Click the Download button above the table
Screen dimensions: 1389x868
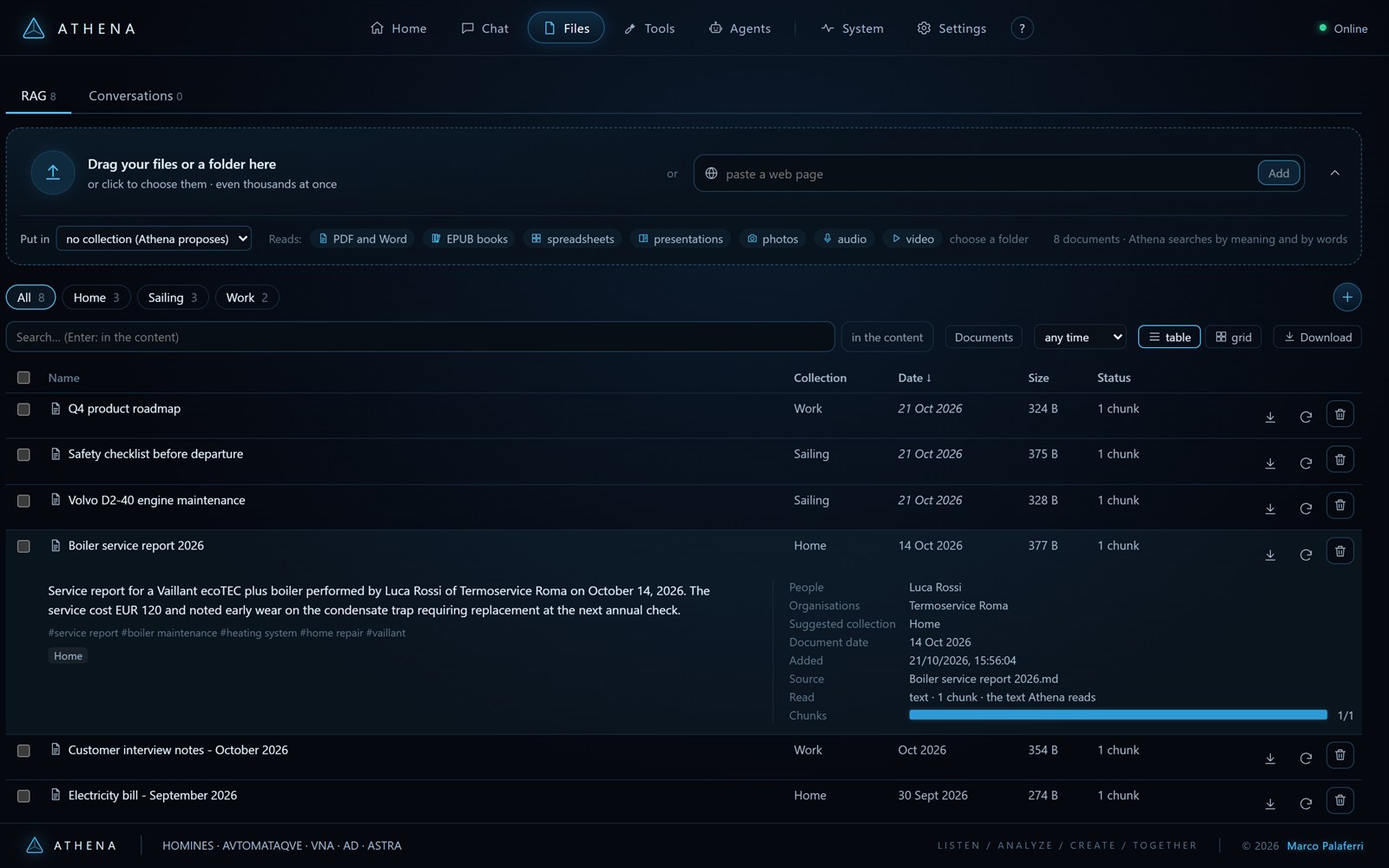(x=1317, y=337)
